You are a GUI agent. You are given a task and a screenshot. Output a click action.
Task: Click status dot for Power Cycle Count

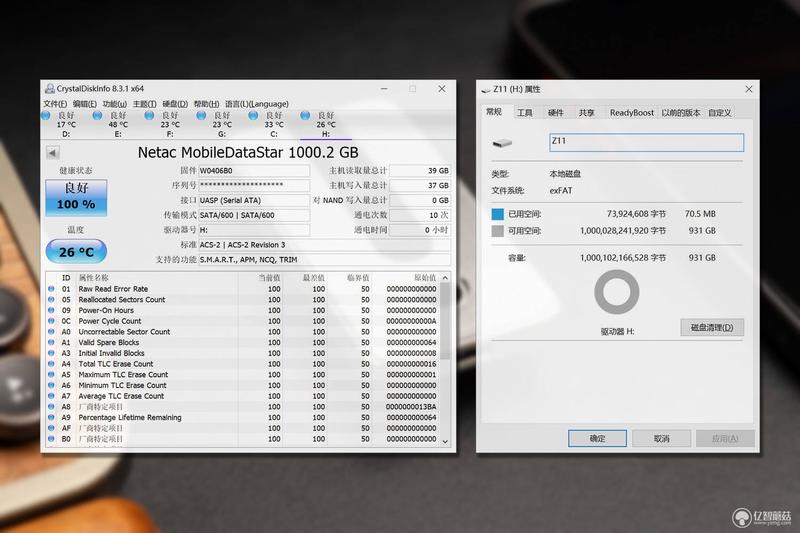tap(51, 321)
